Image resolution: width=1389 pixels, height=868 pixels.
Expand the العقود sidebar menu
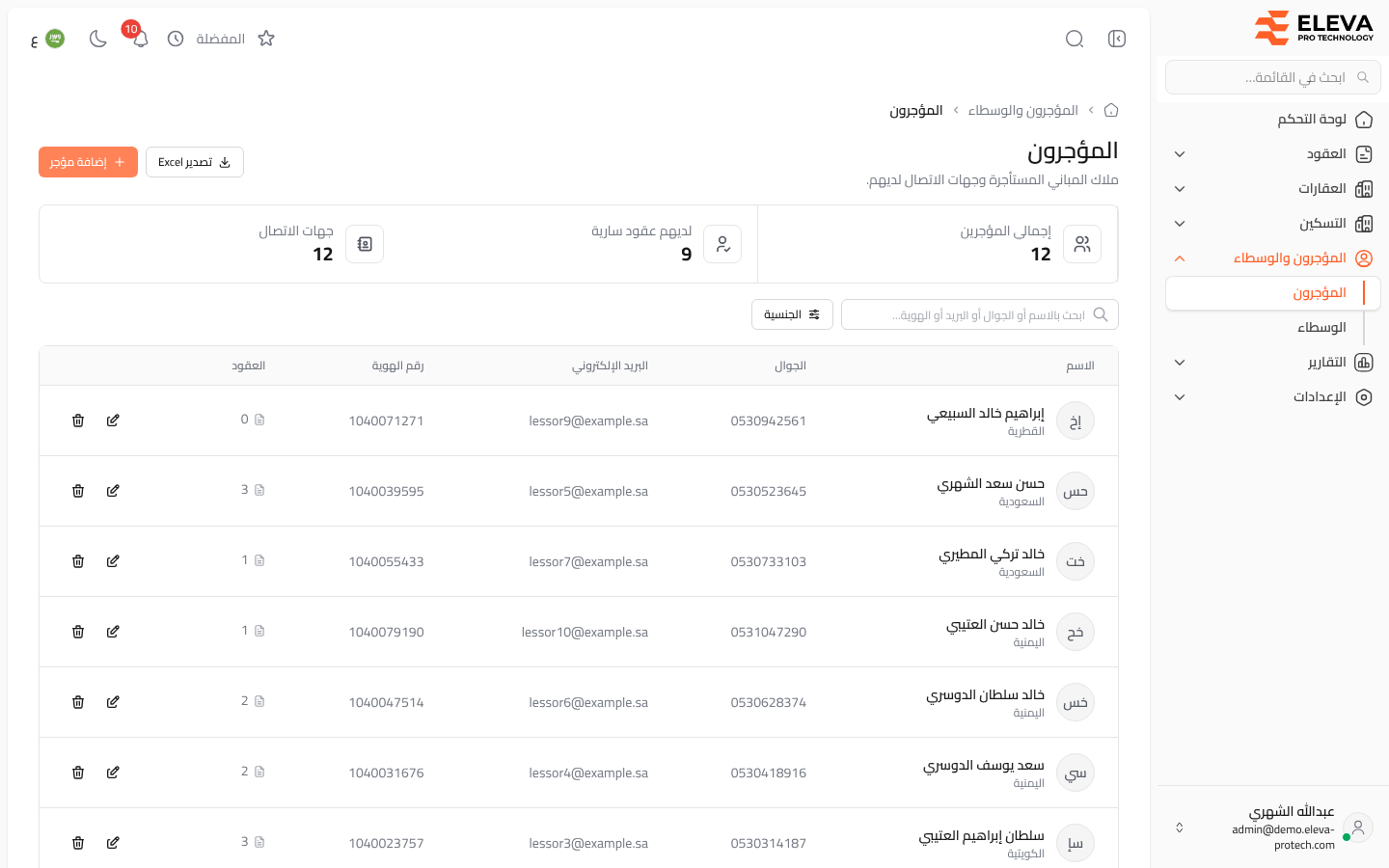[1273, 154]
